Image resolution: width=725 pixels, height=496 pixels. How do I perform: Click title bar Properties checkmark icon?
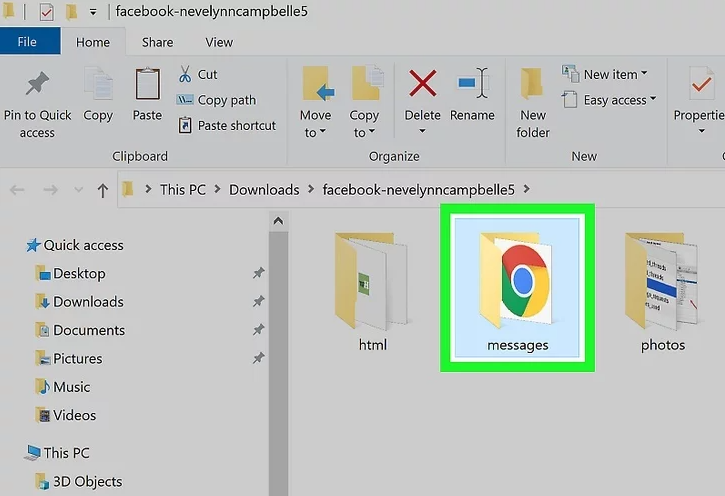pyautogui.click(x=46, y=12)
